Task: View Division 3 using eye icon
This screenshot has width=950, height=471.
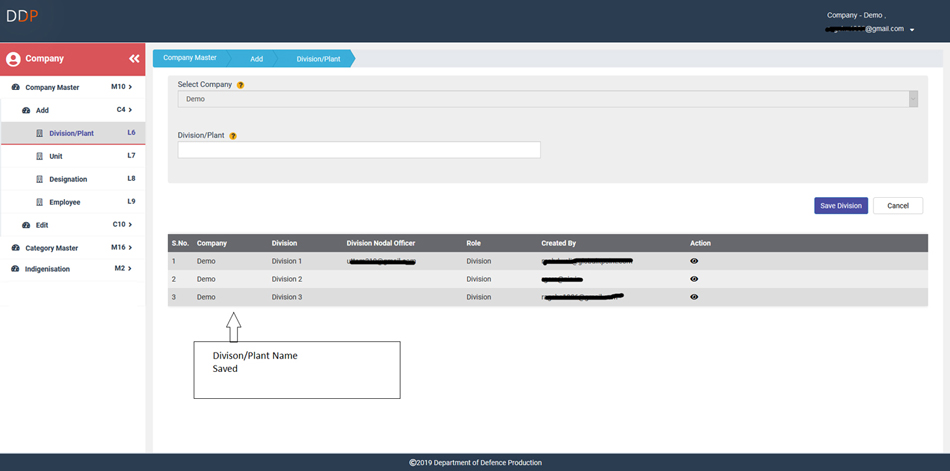Action: 694,297
